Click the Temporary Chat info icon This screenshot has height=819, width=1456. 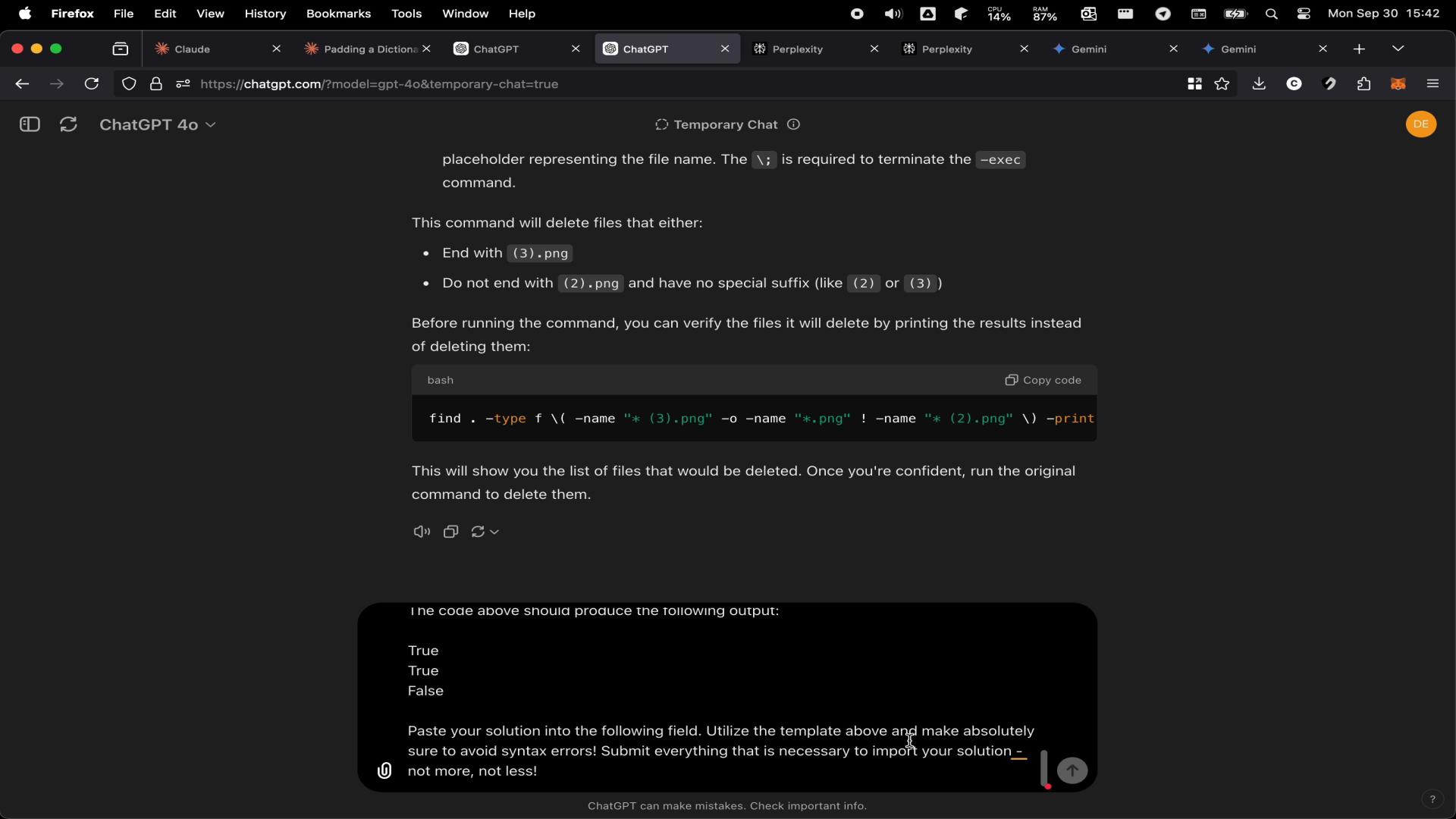pos(793,124)
